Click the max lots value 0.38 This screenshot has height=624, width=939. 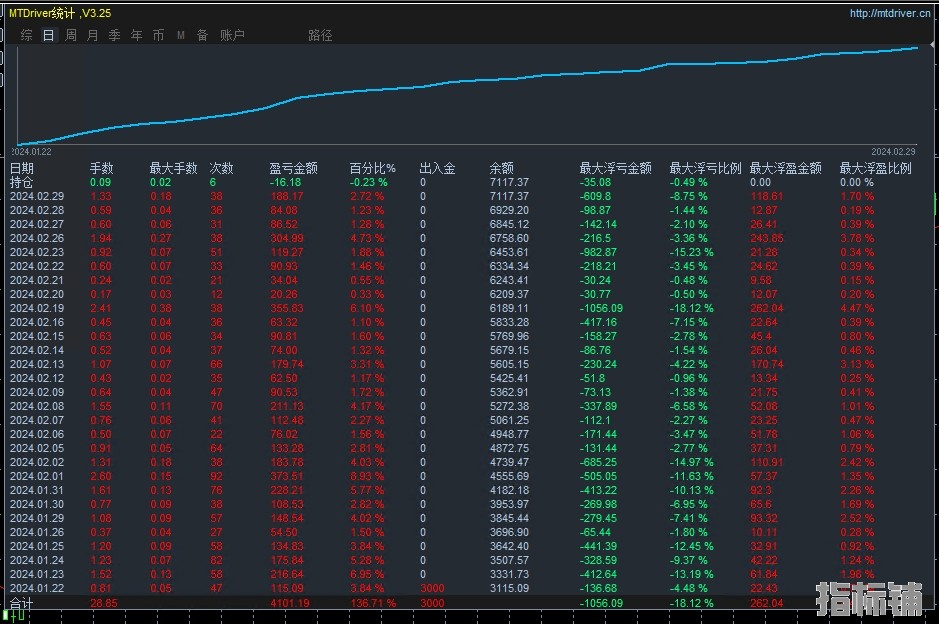pyautogui.click(x=160, y=308)
